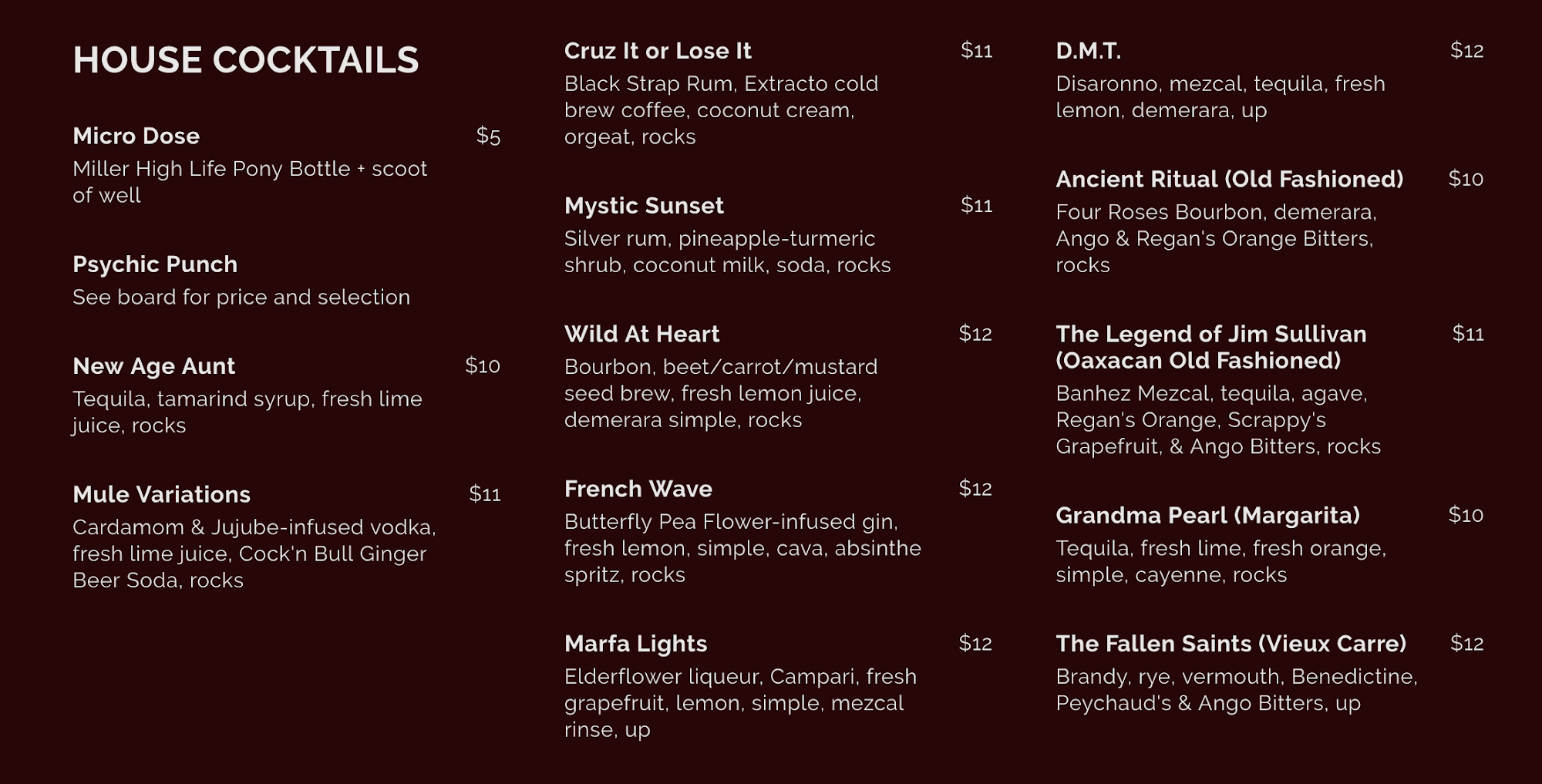Image resolution: width=1542 pixels, height=784 pixels.
Task: Select Grandma Pearl (Margarita) title
Action: [x=1207, y=515]
